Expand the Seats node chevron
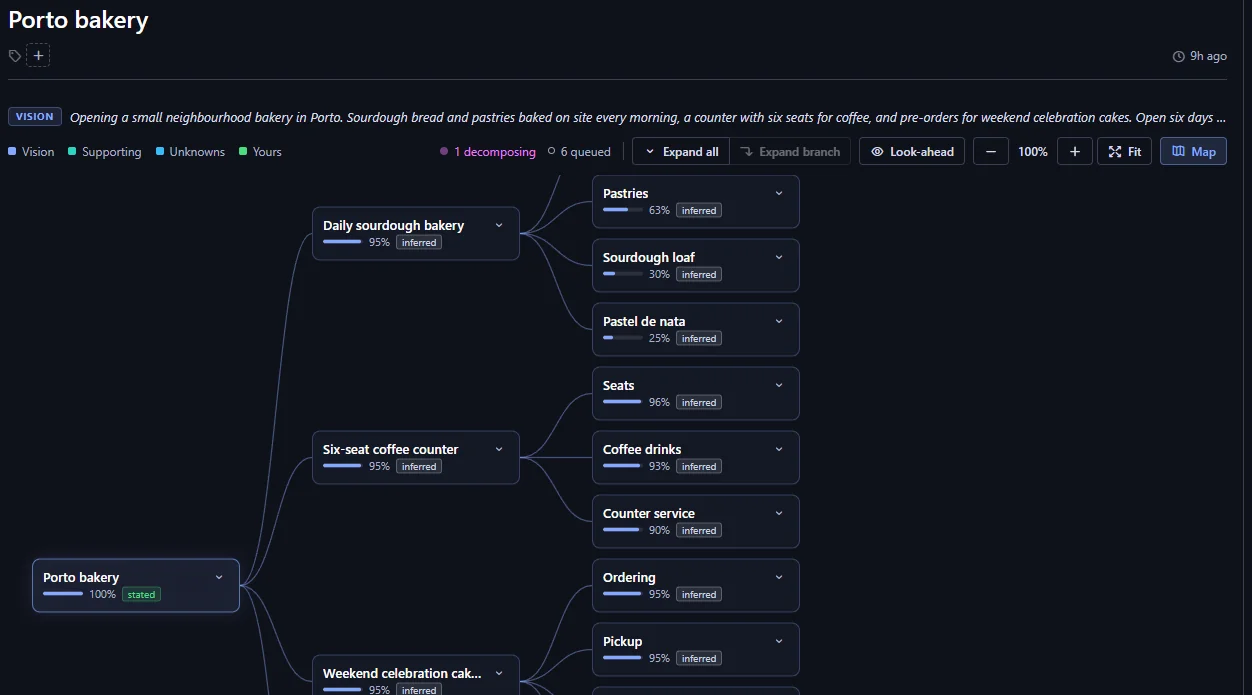1252x695 pixels. 779,385
